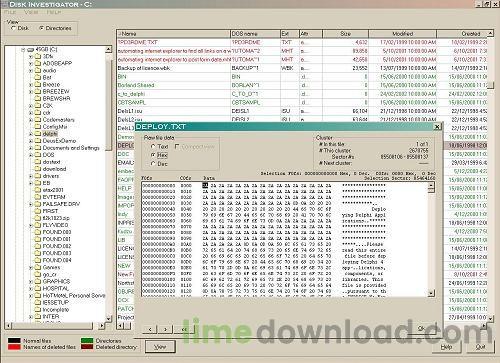Screen dimensions: 500x363
Task: Switch the view to Directories
Action: (x=41, y=28)
